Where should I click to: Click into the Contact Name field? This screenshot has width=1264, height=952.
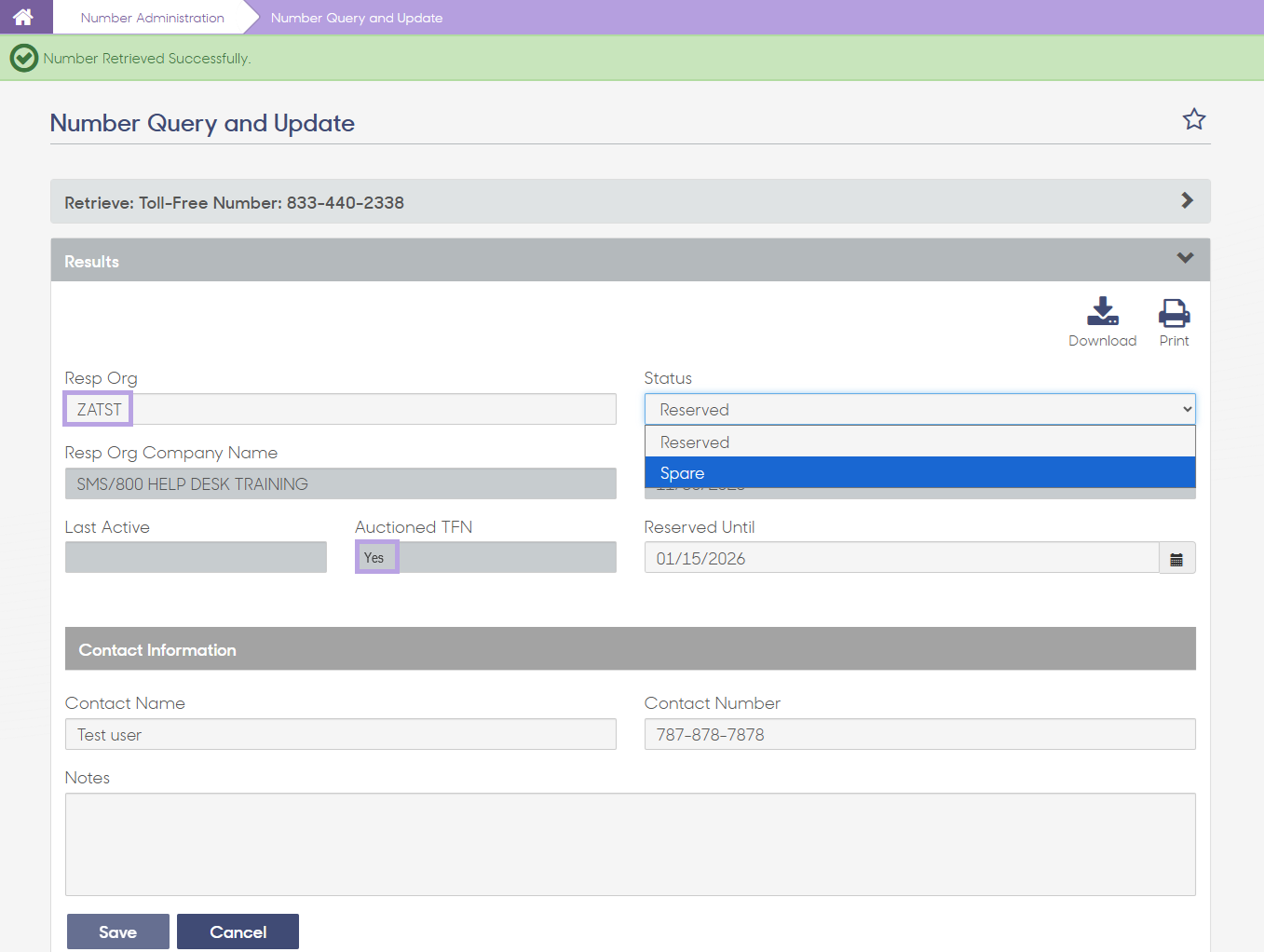pyautogui.click(x=340, y=734)
